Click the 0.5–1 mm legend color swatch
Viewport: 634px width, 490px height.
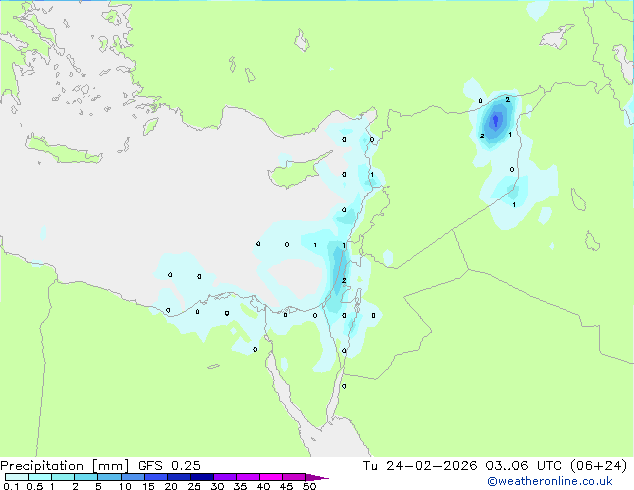[40, 477]
